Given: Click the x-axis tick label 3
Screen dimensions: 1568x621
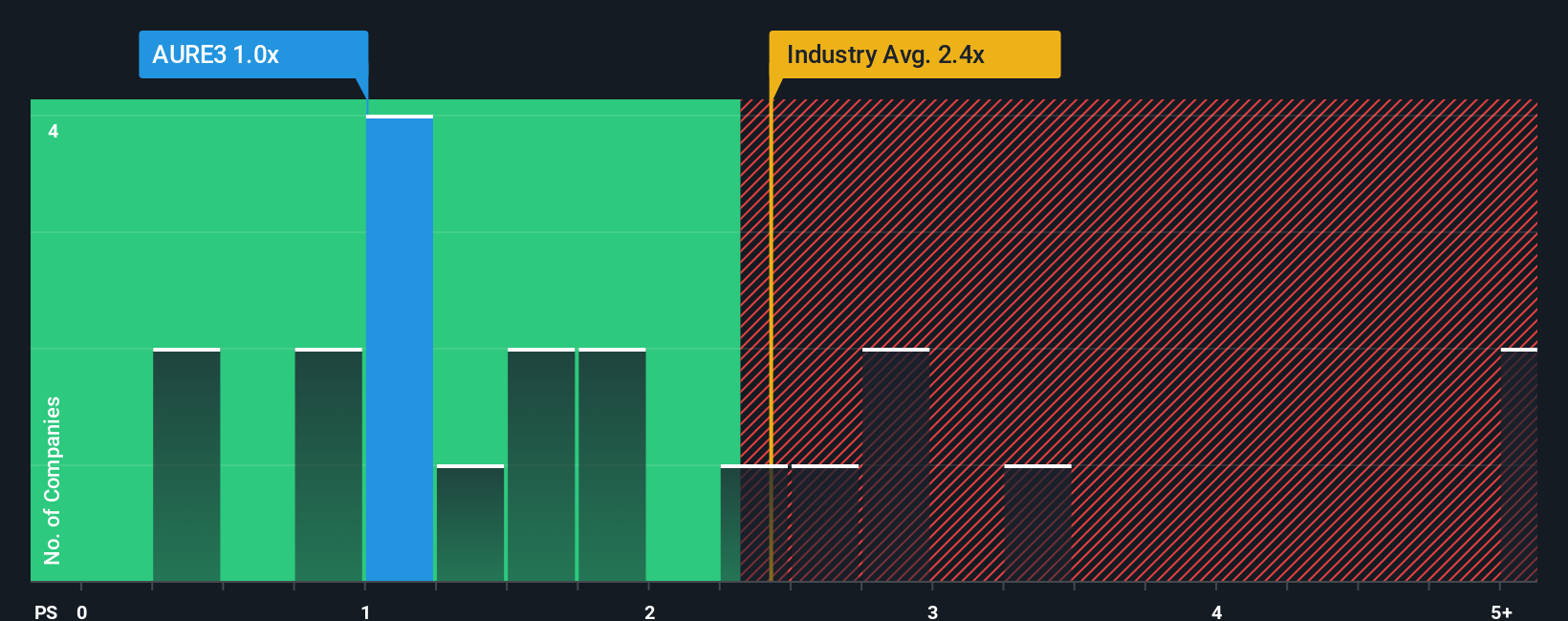Looking at the screenshot, I should click(932, 612).
